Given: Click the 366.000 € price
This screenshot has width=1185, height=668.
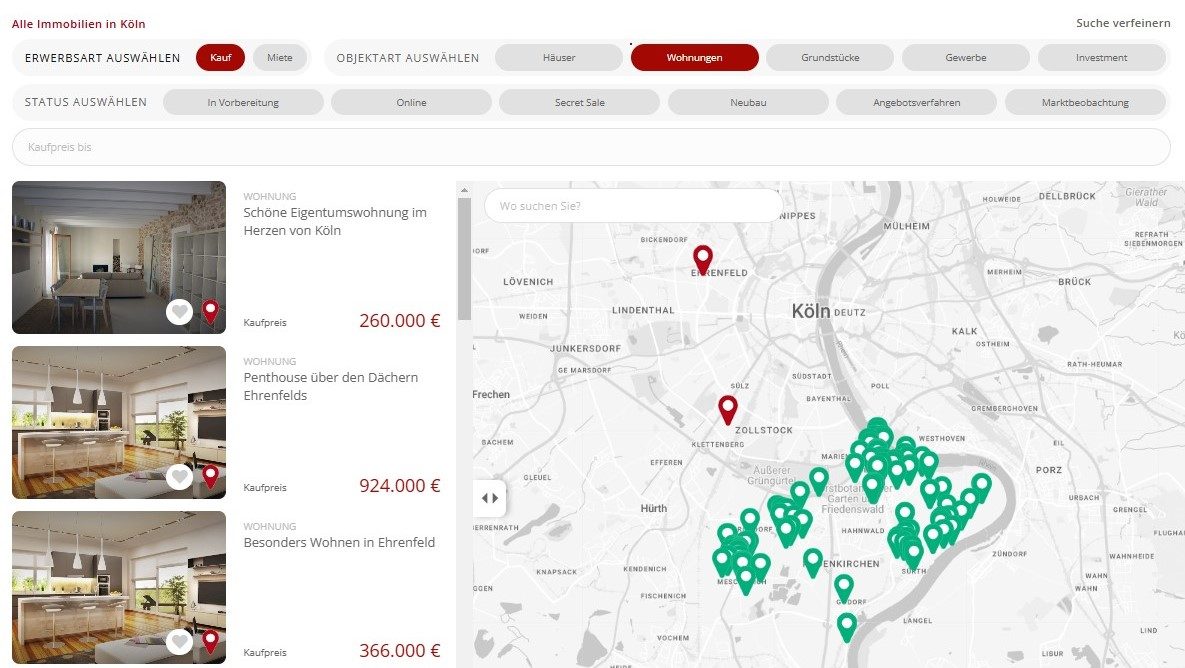Looking at the screenshot, I should pos(399,650).
